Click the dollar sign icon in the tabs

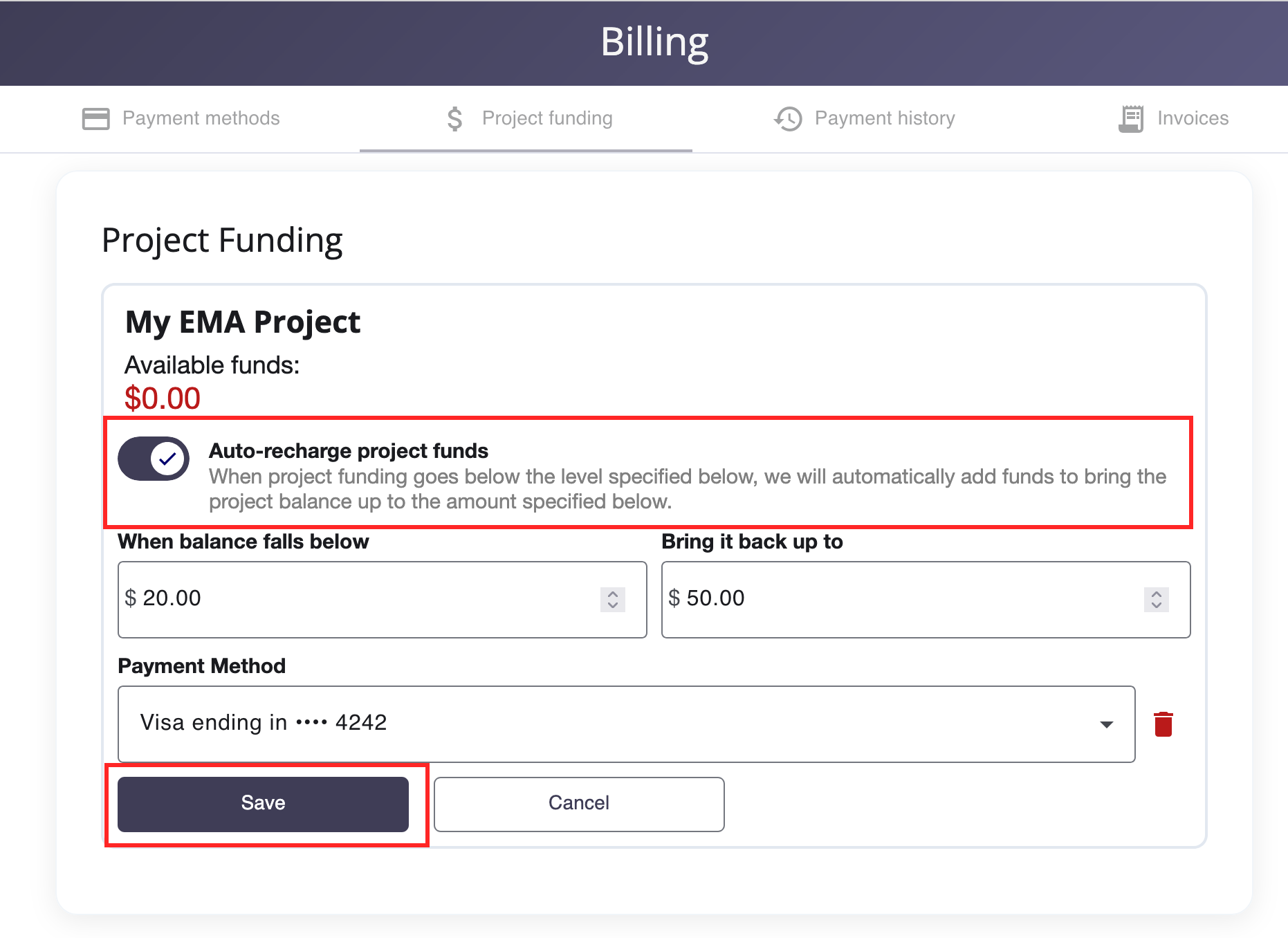click(454, 119)
